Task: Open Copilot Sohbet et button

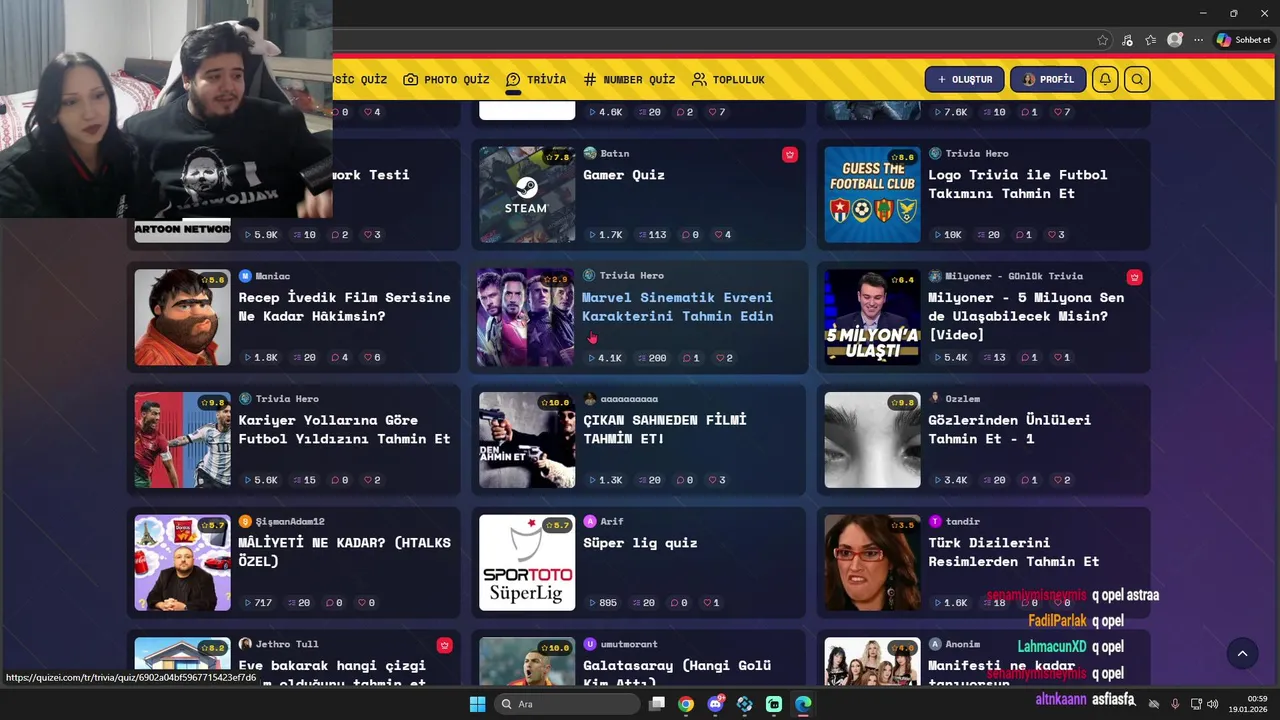Action: pyautogui.click(x=1243, y=40)
